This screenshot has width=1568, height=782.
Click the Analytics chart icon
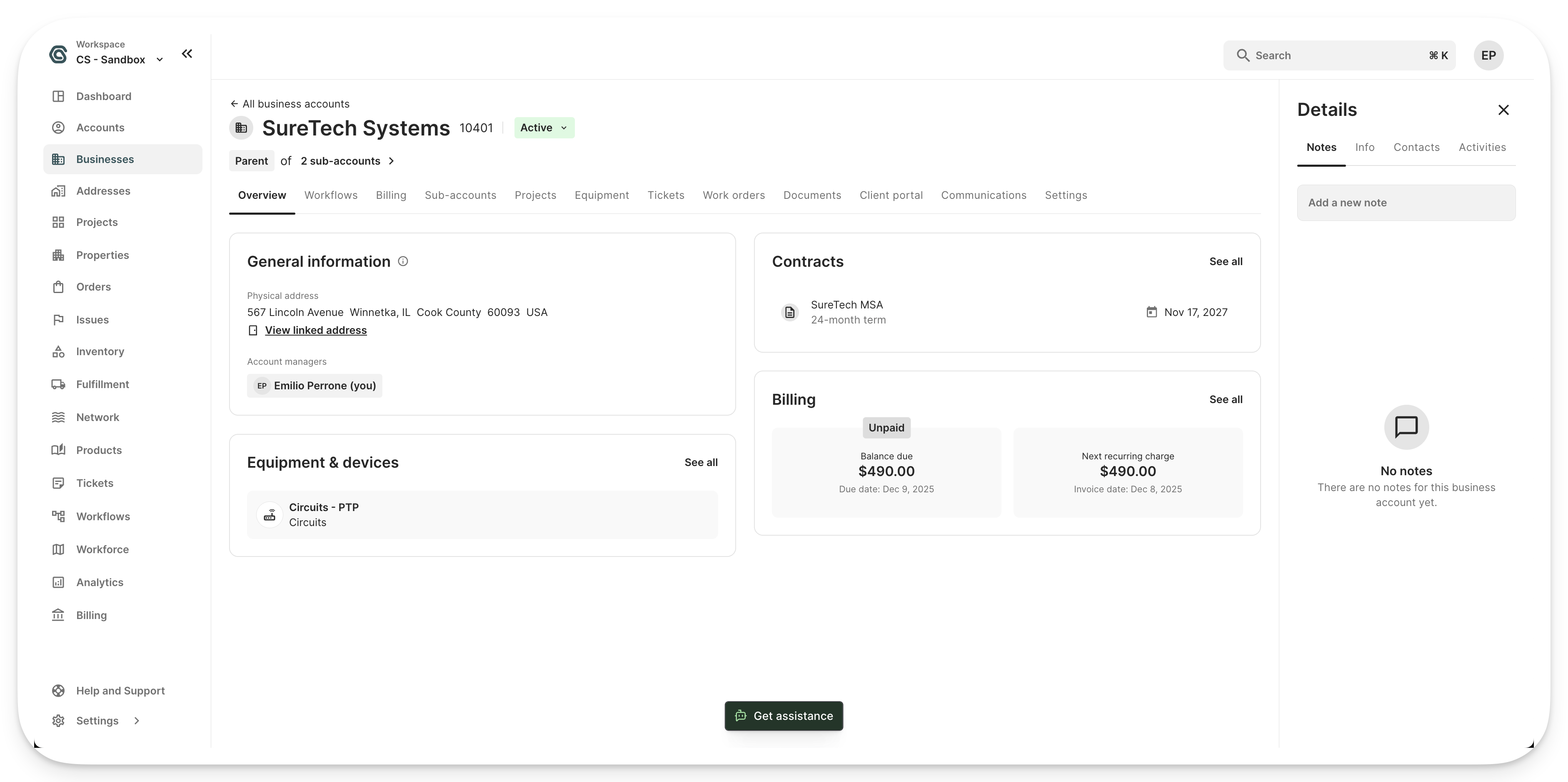coord(58,582)
